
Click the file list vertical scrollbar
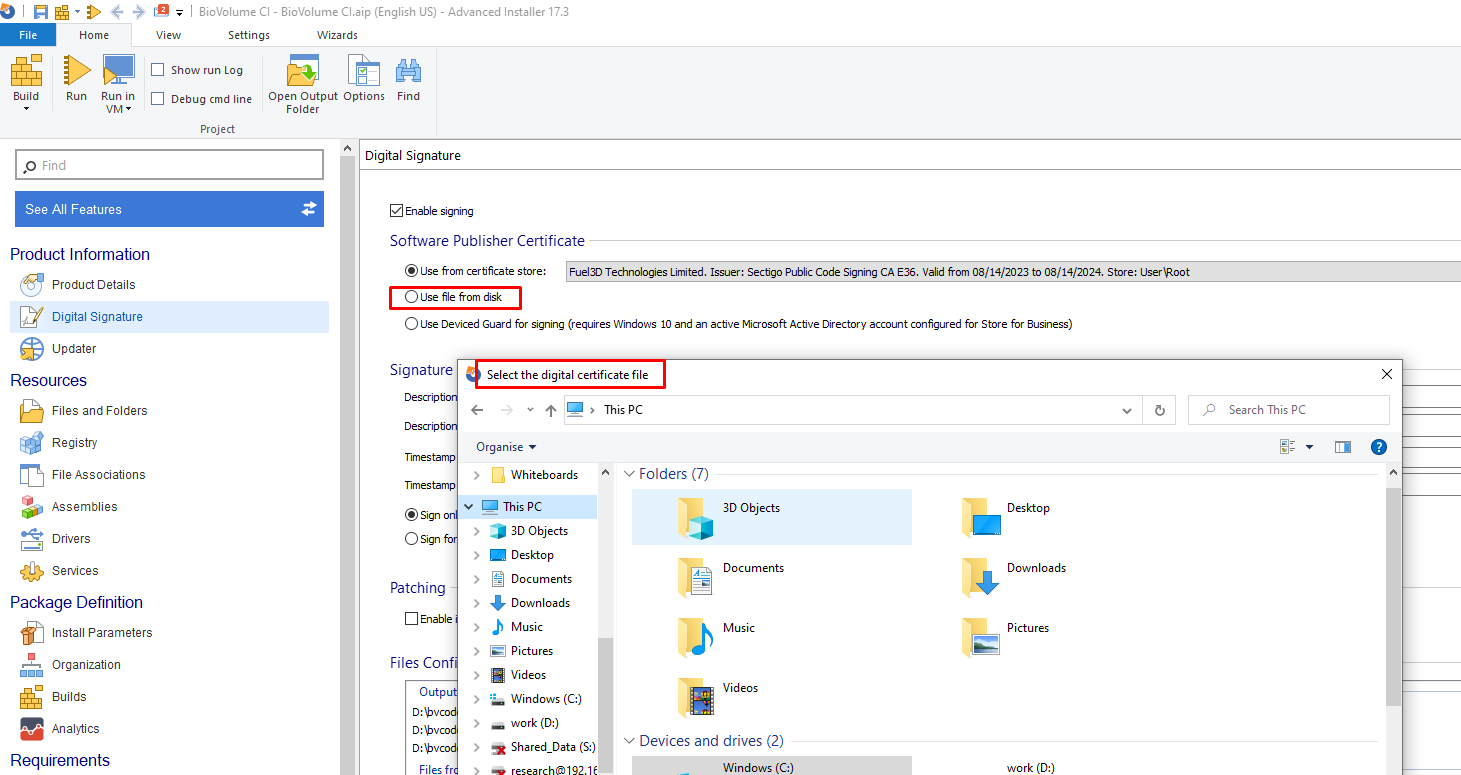coord(1394,596)
